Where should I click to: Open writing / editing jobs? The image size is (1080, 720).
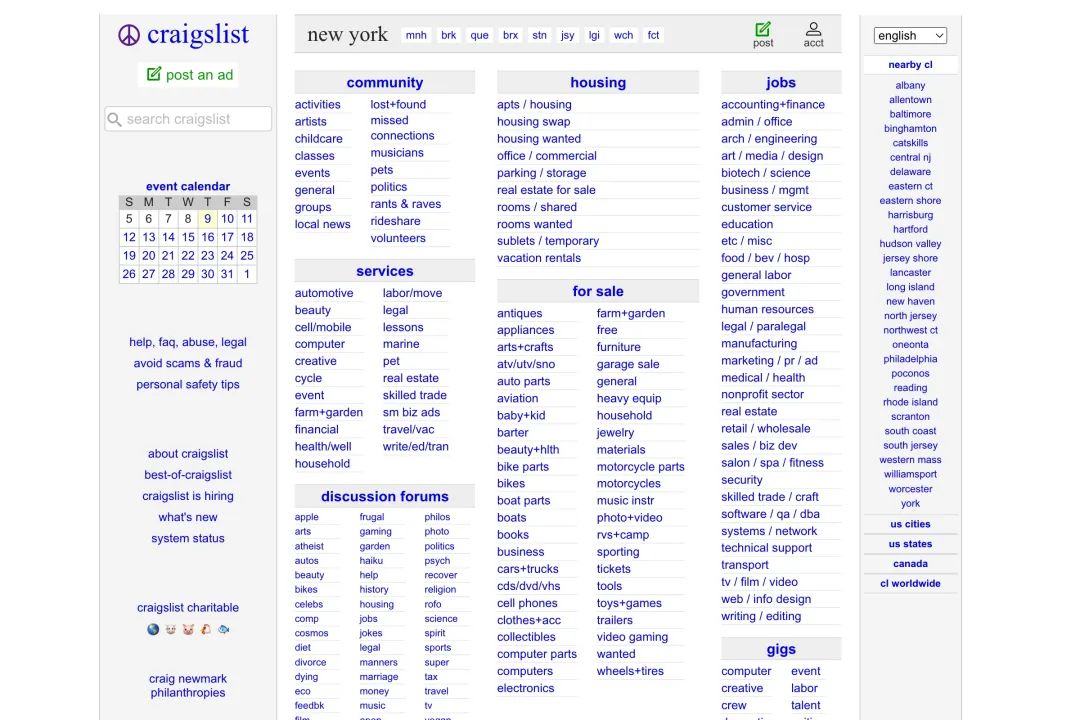coord(761,617)
